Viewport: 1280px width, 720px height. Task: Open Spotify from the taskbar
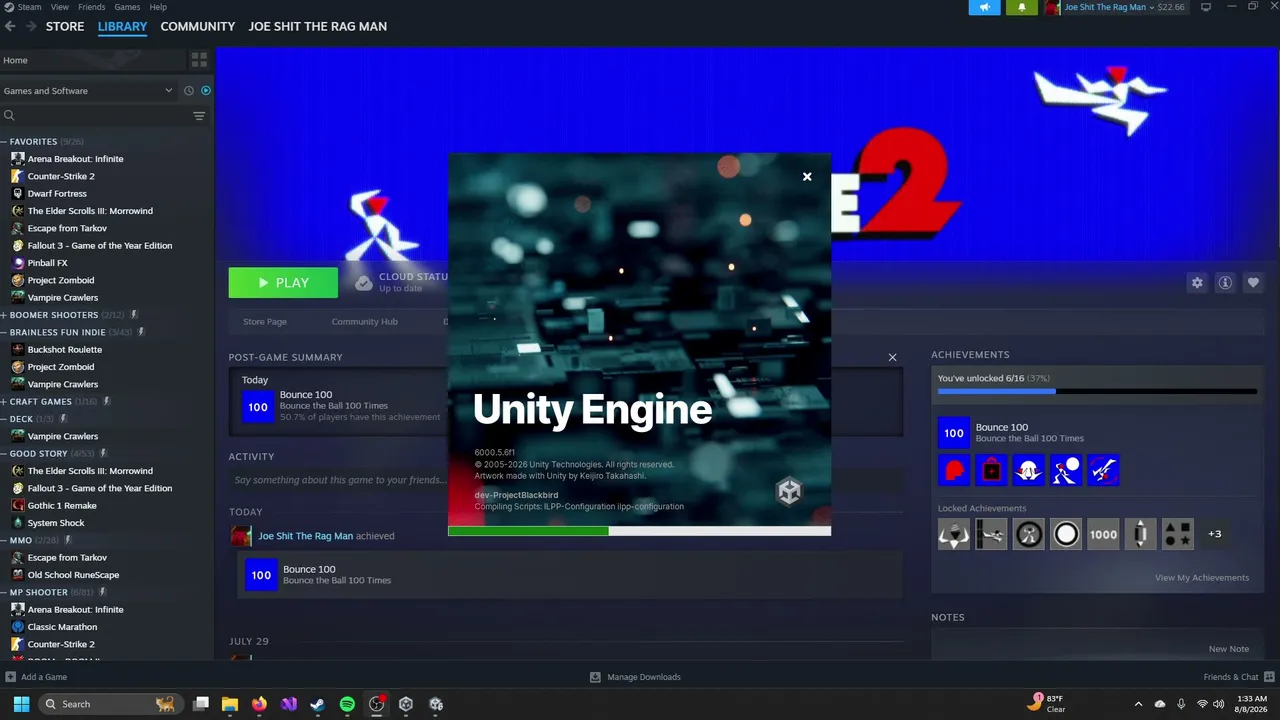coord(347,704)
